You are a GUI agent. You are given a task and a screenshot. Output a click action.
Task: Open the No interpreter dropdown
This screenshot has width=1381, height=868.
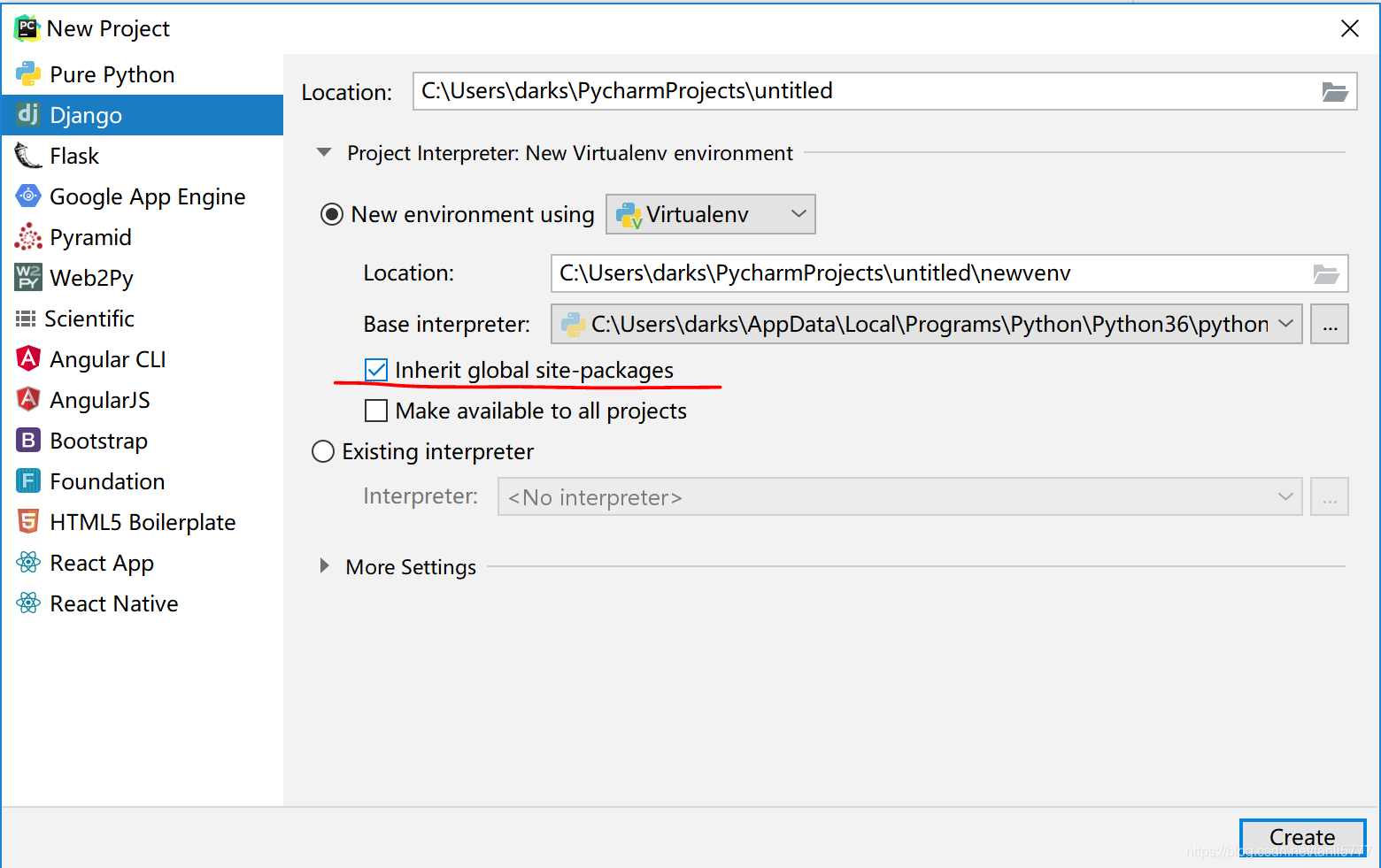(x=900, y=496)
